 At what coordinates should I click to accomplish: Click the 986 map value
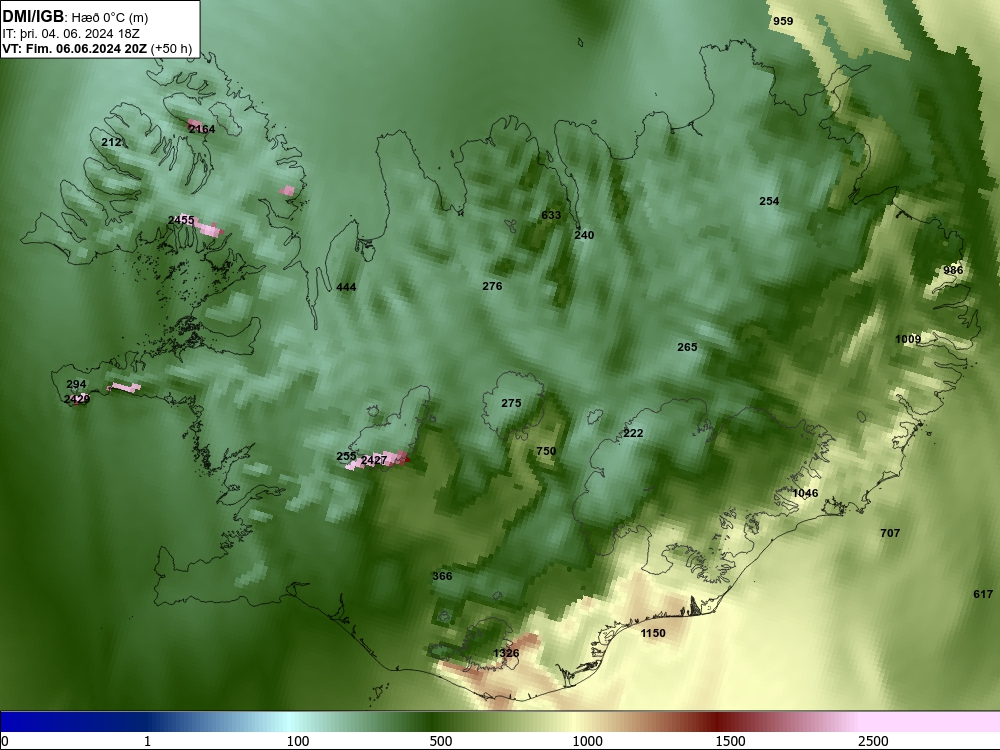[953, 270]
